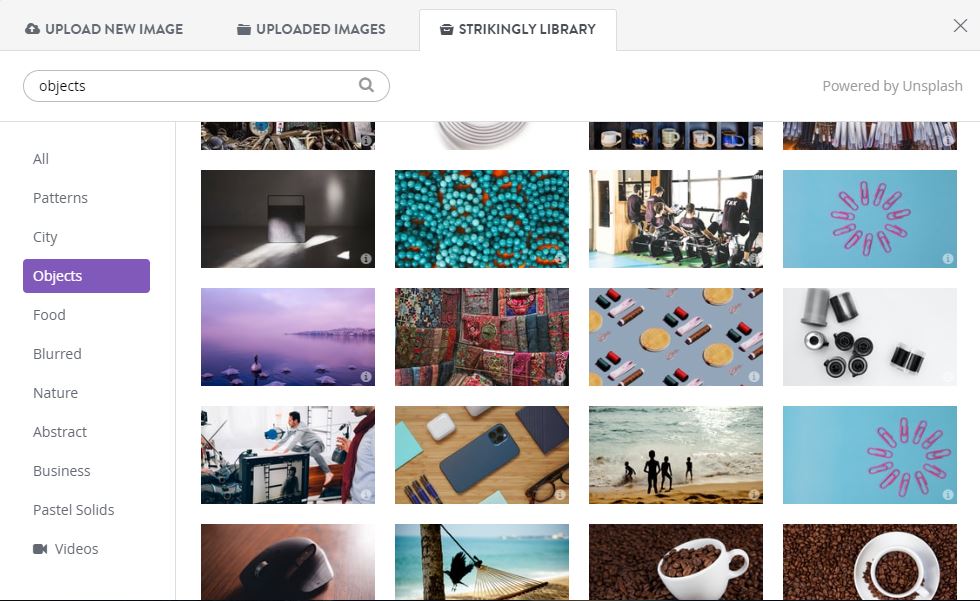Viewport: 980px width, 601px height.
Task: Click info icon on beach silhouettes photo
Action: coord(754,495)
